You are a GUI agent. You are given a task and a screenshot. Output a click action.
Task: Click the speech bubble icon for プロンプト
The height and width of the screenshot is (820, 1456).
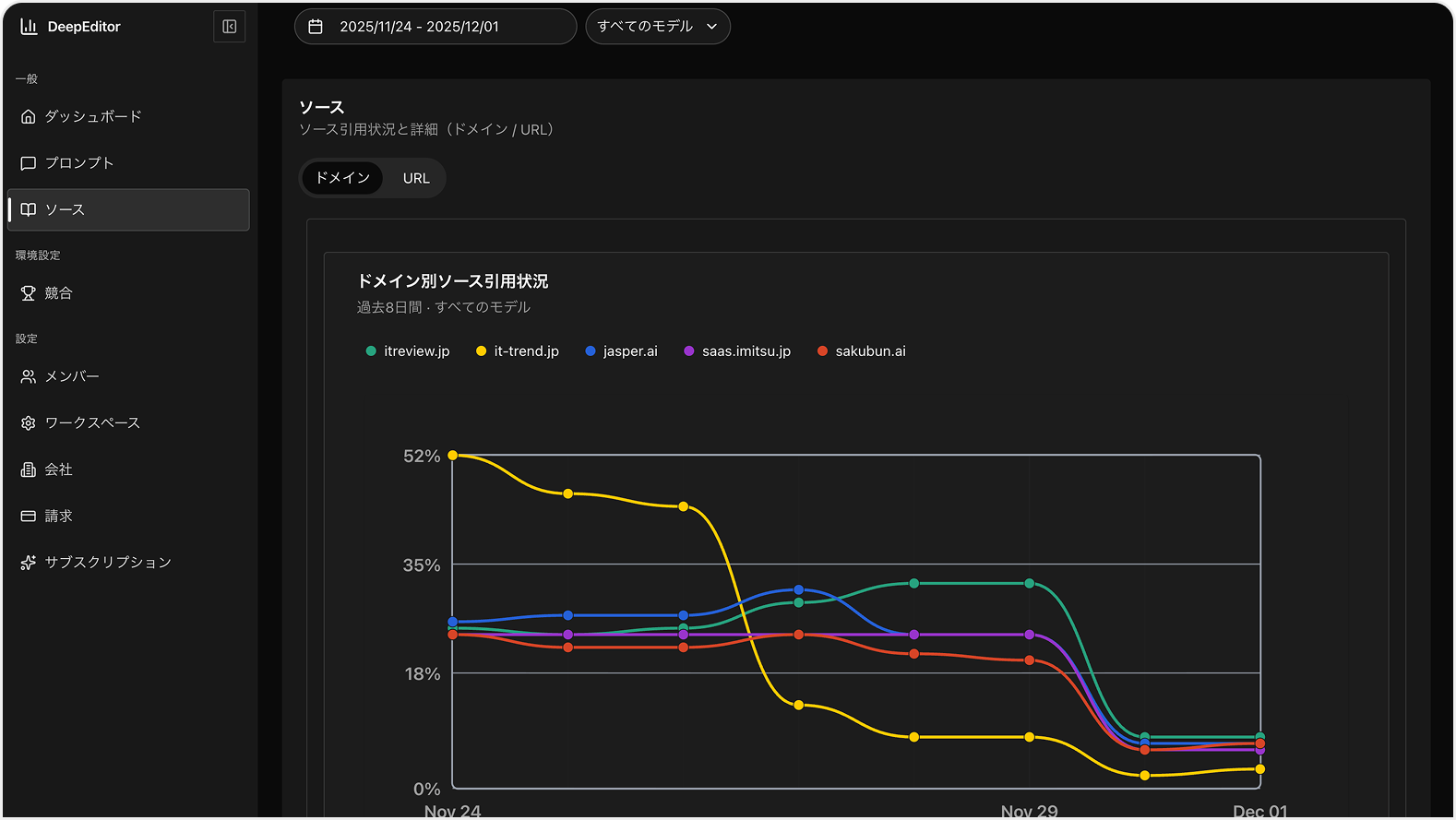coord(29,163)
